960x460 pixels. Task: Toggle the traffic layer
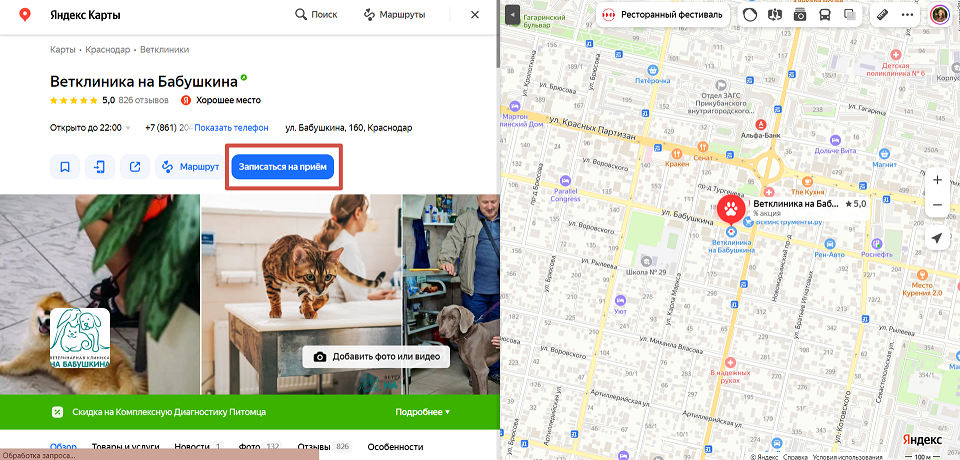750,15
